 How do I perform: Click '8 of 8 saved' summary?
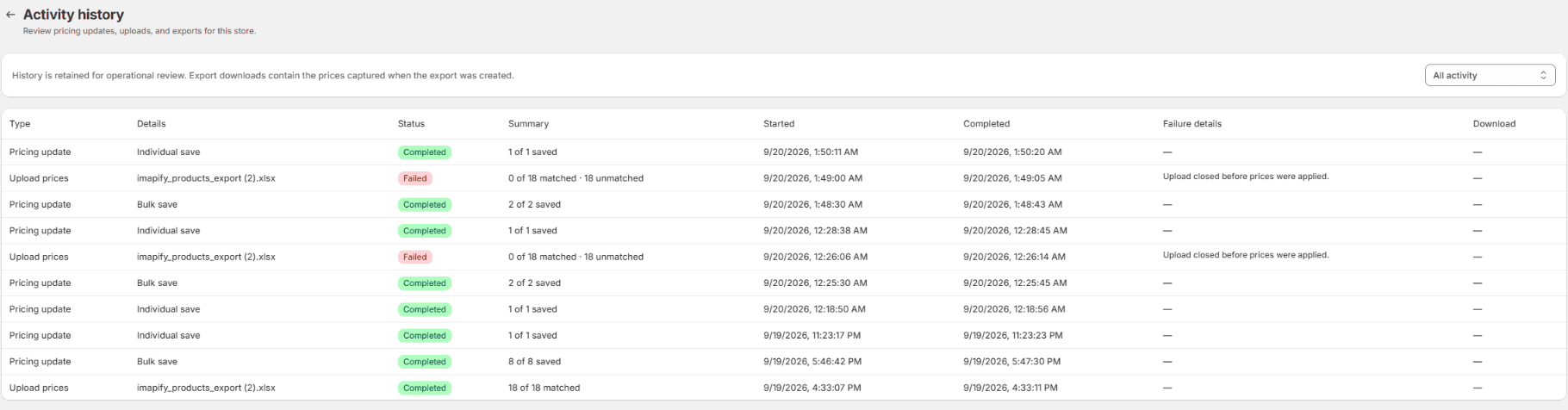tap(534, 362)
